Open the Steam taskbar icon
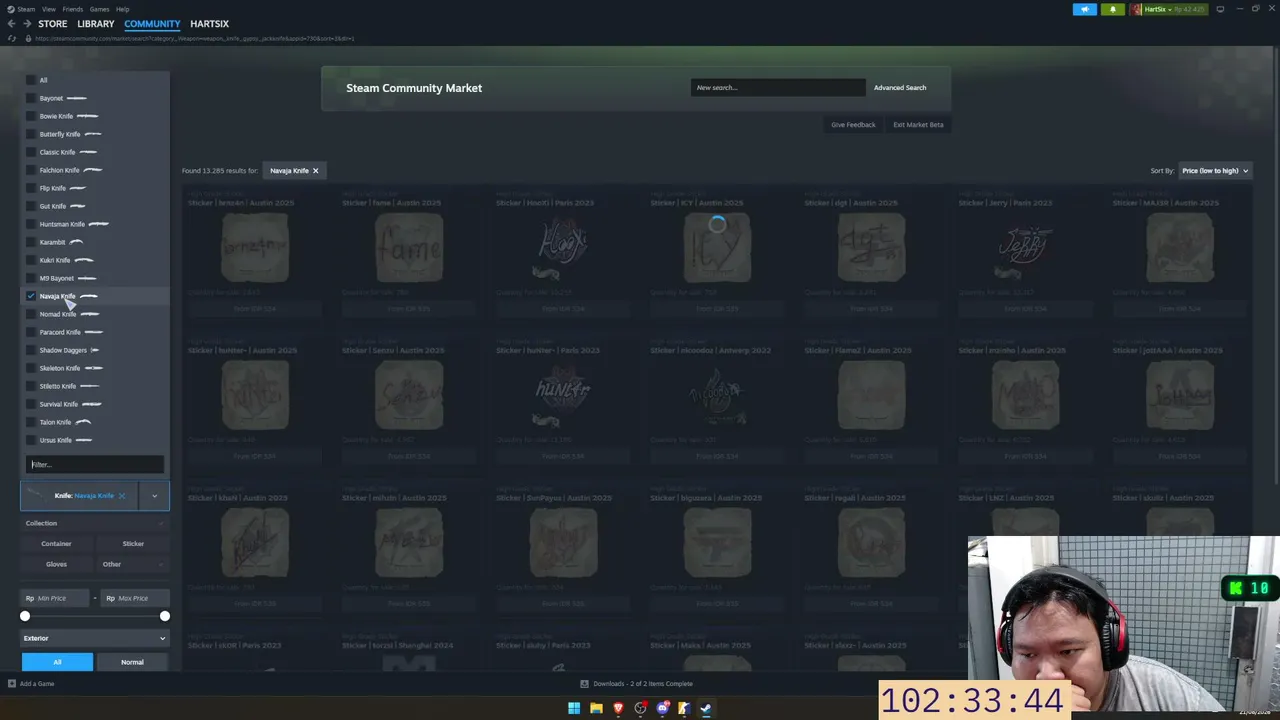Screen dimensions: 1280x720 tap(706, 708)
